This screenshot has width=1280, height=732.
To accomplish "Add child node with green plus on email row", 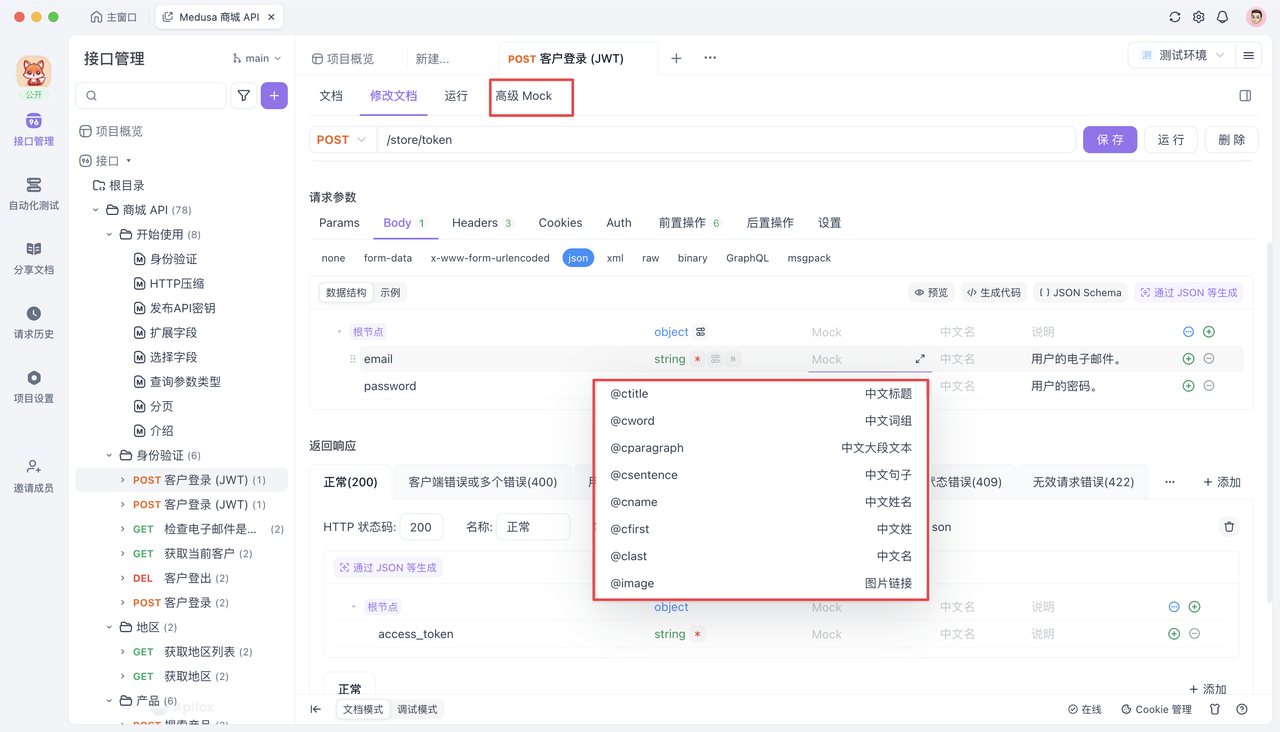I will pos(1188,359).
